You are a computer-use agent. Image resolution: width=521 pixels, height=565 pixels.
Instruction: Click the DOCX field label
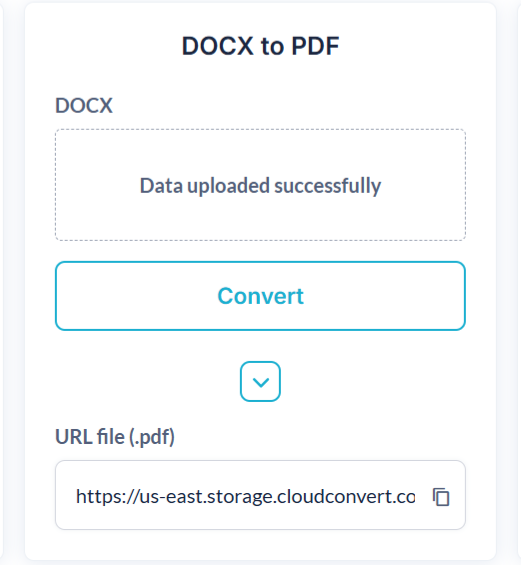[x=84, y=106]
